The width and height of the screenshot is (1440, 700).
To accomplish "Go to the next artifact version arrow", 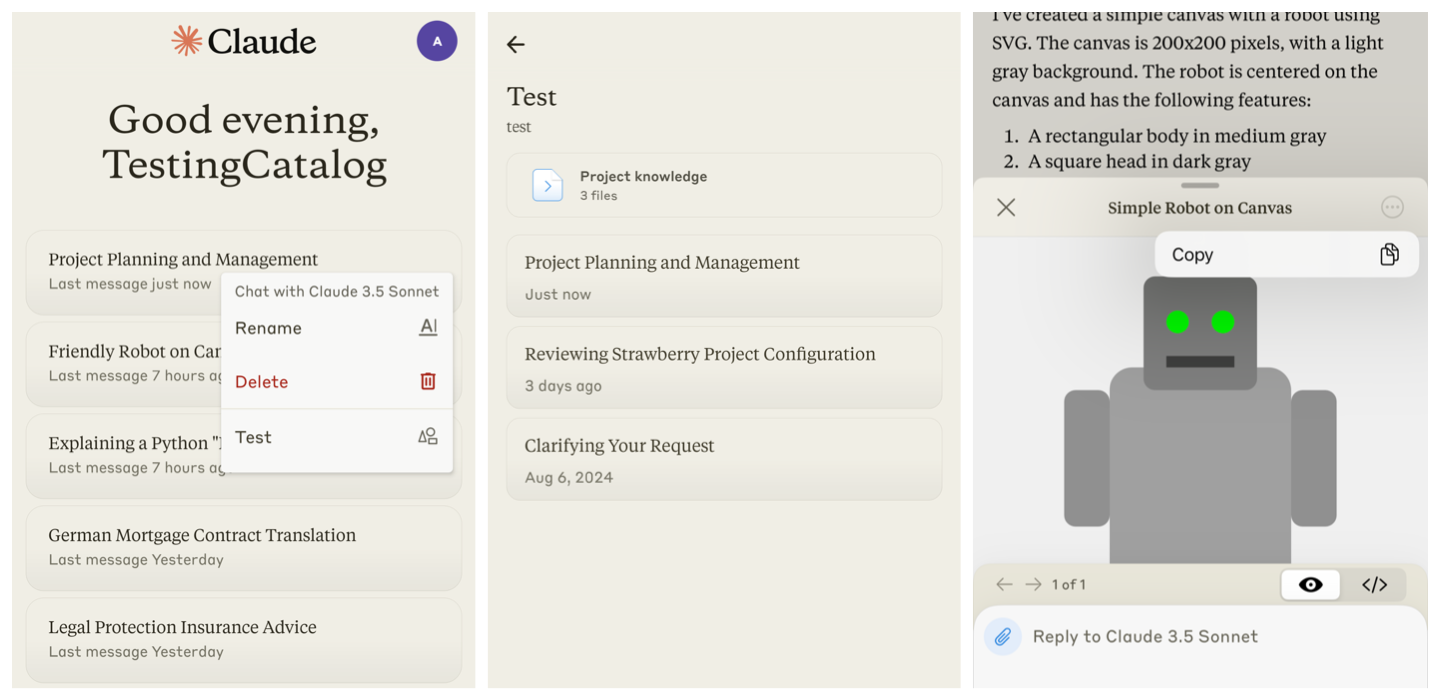I will 1033,584.
